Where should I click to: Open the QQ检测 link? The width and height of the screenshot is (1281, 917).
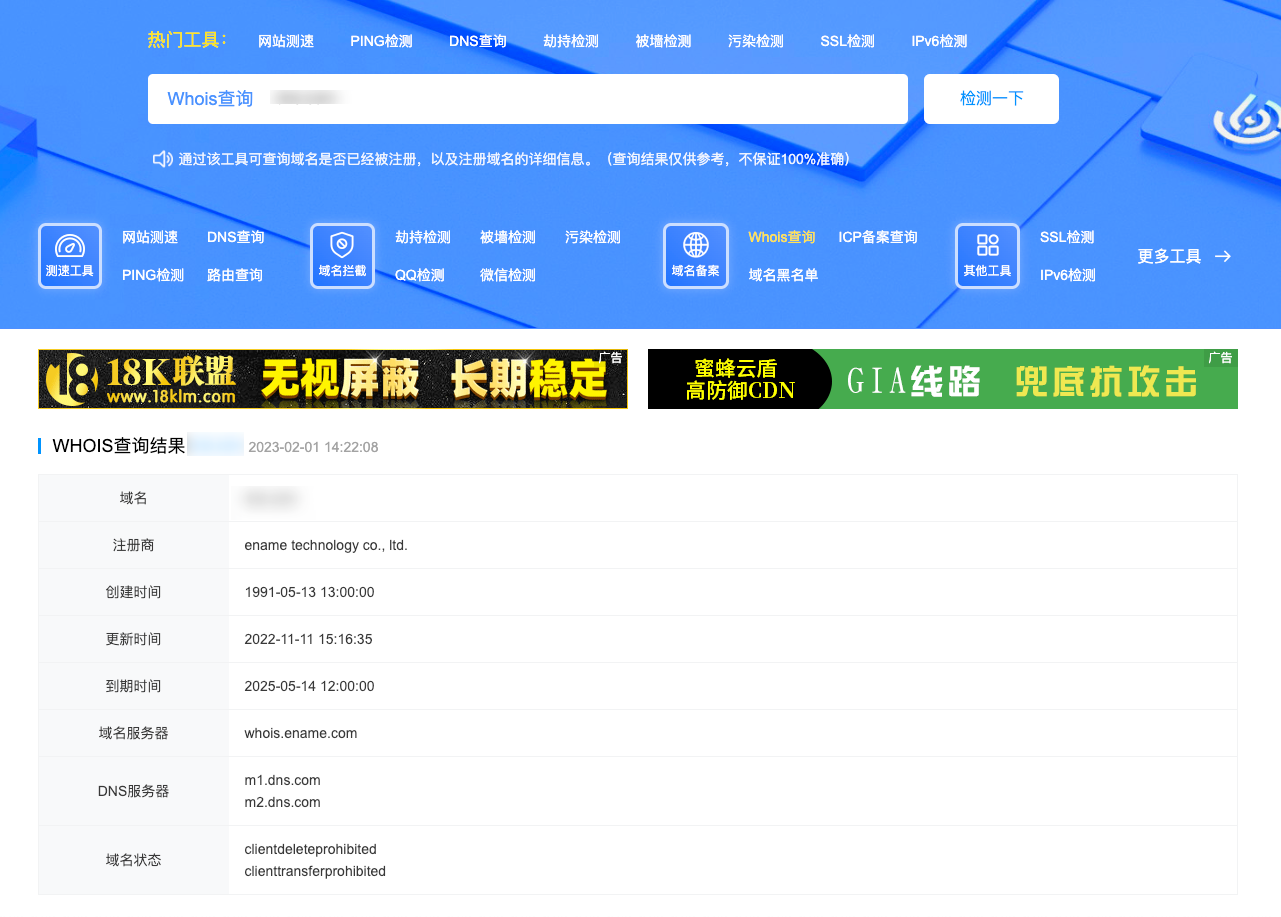(419, 275)
